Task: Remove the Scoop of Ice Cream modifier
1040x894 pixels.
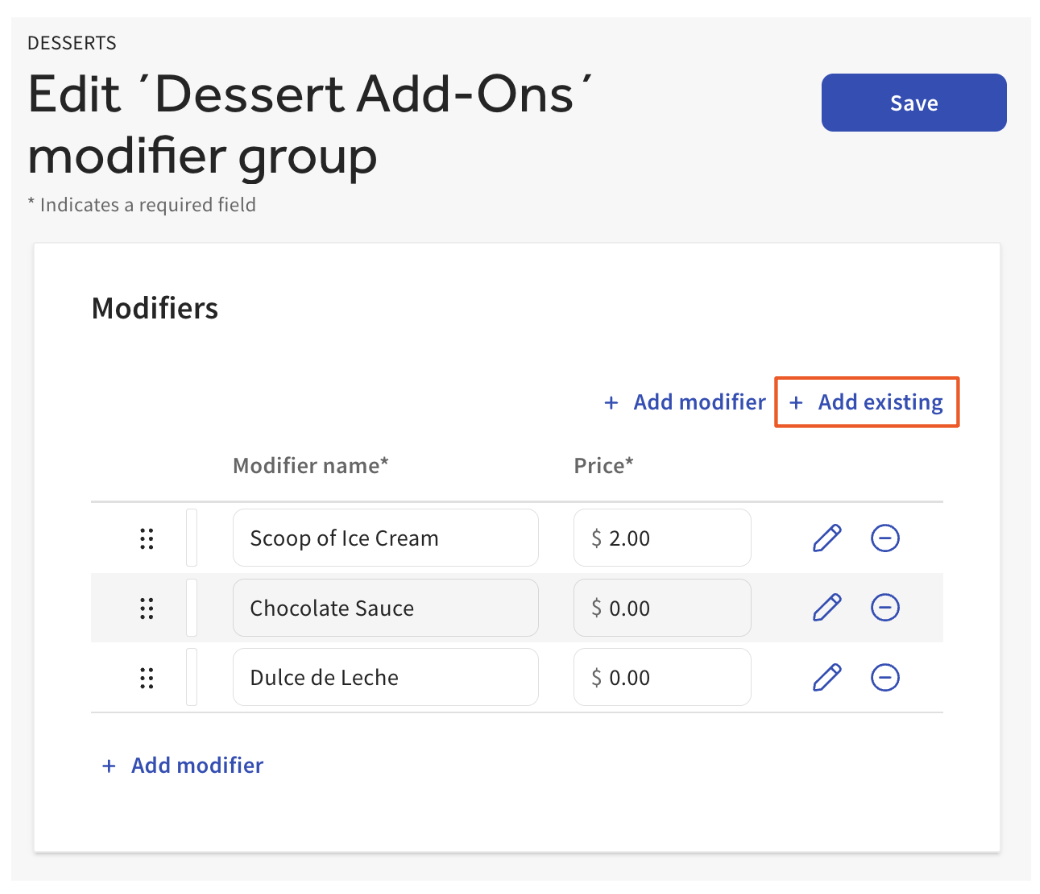Action: pyautogui.click(x=885, y=538)
